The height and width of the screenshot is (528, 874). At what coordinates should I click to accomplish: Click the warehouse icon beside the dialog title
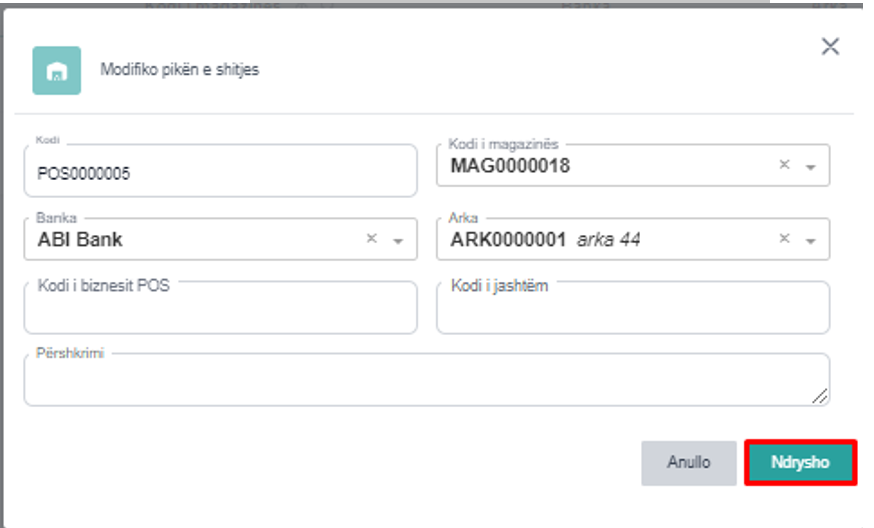point(56,70)
